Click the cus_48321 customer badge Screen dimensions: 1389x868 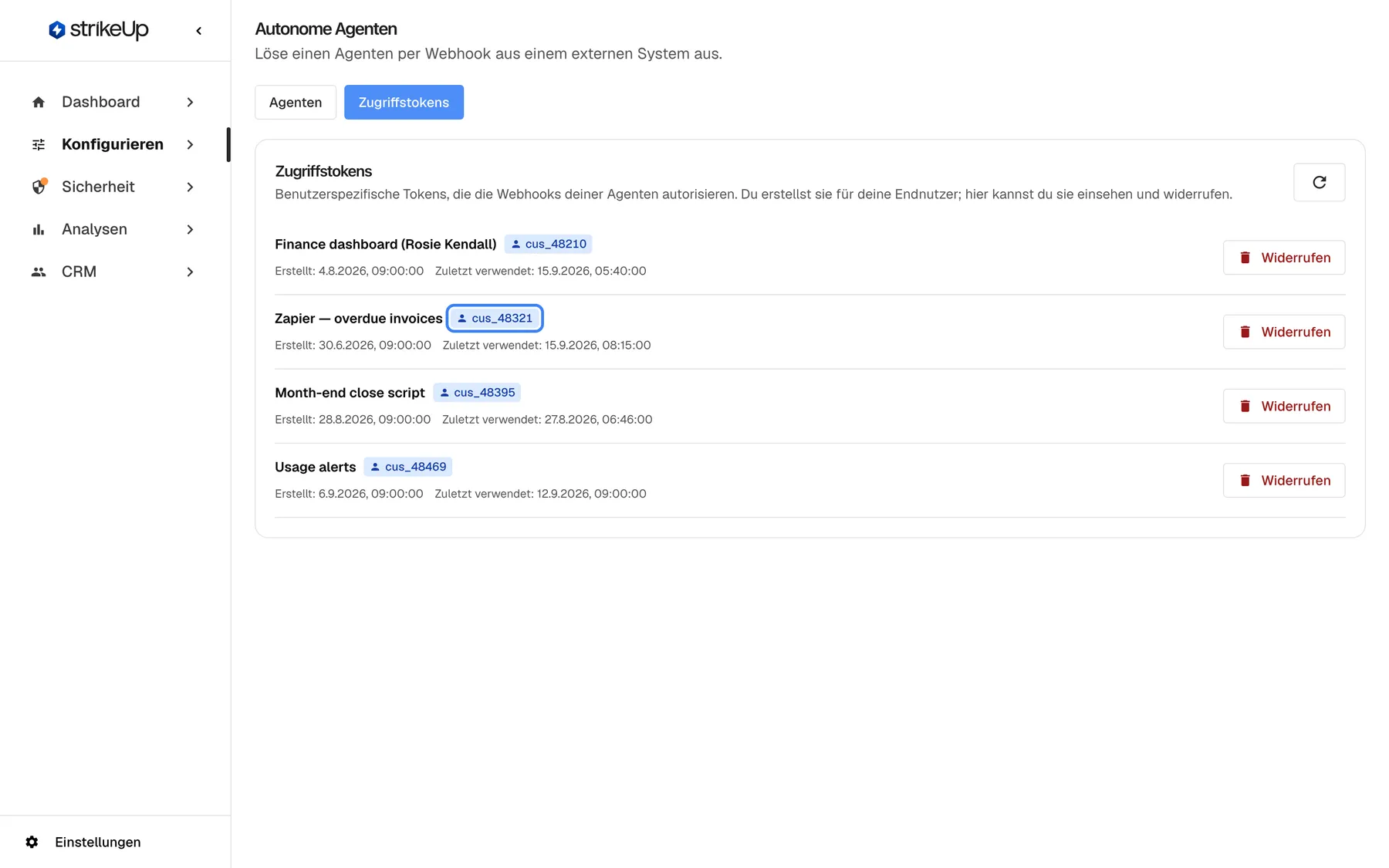[x=495, y=318]
